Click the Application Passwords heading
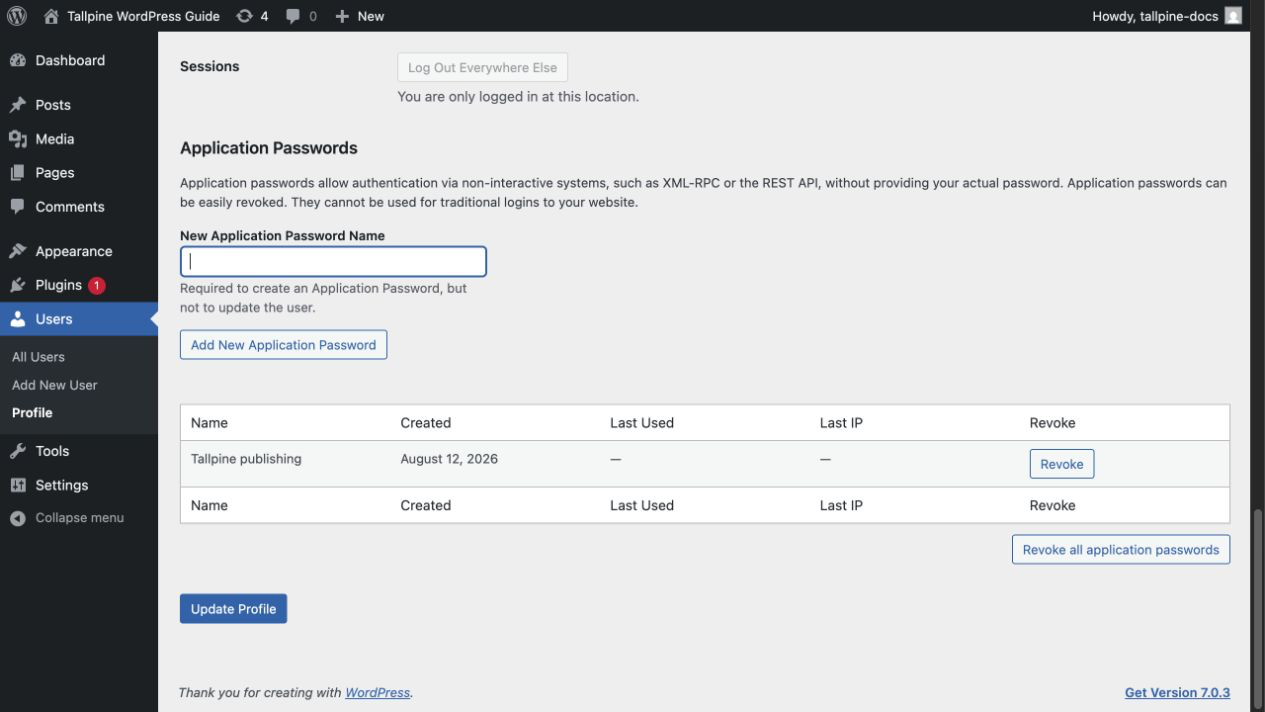The width and height of the screenshot is (1265, 712). click(x=268, y=148)
